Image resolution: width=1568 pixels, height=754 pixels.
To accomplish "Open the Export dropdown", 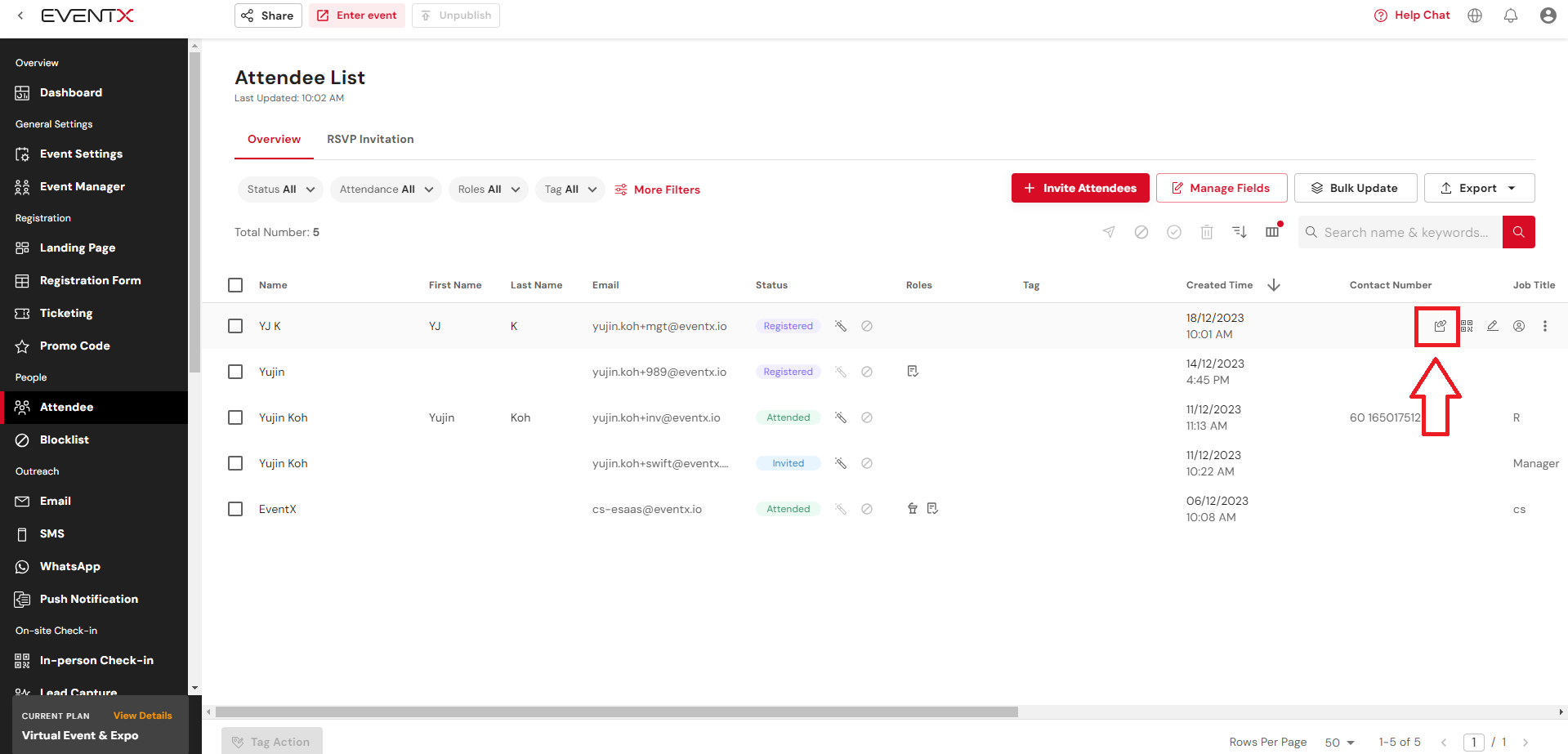I will click(1479, 188).
